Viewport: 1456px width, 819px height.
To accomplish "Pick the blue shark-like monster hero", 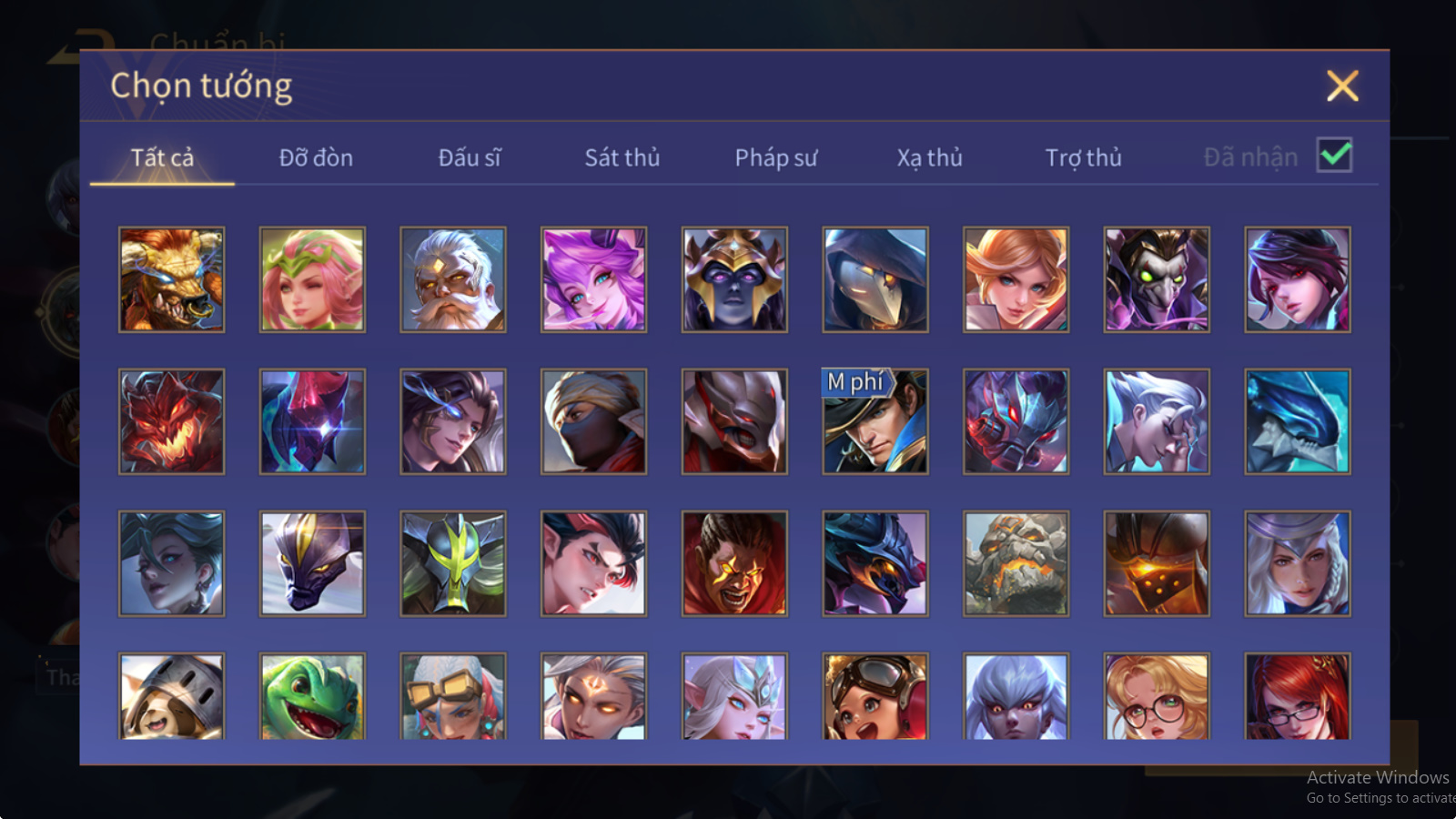I will click(x=1298, y=421).
